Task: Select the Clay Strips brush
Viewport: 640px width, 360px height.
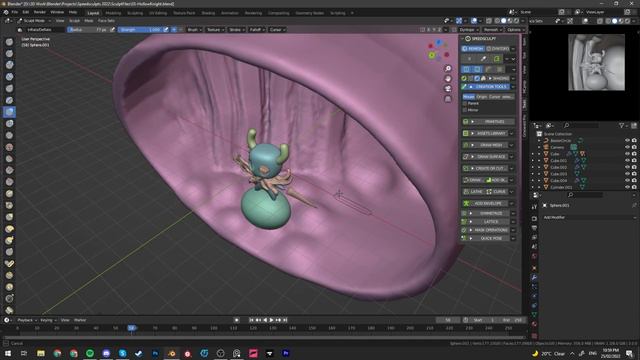Action: (9, 77)
